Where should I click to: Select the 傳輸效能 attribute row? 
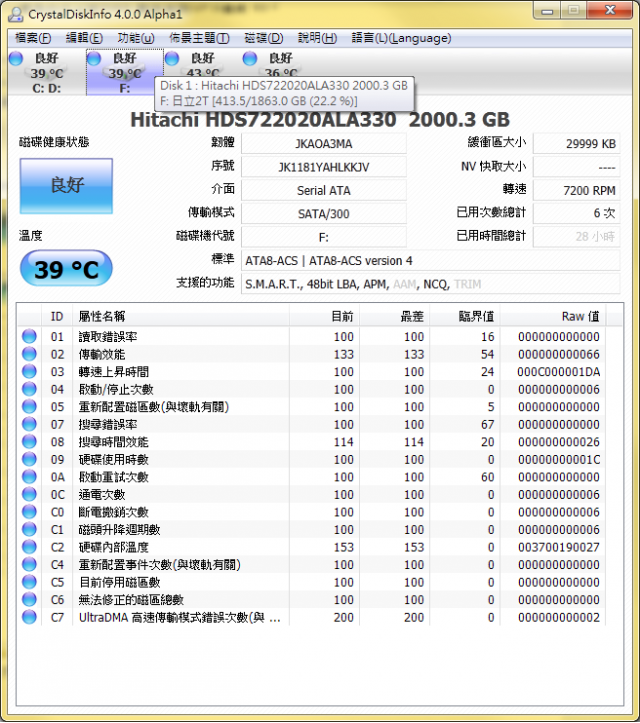click(x=312, y=354)
